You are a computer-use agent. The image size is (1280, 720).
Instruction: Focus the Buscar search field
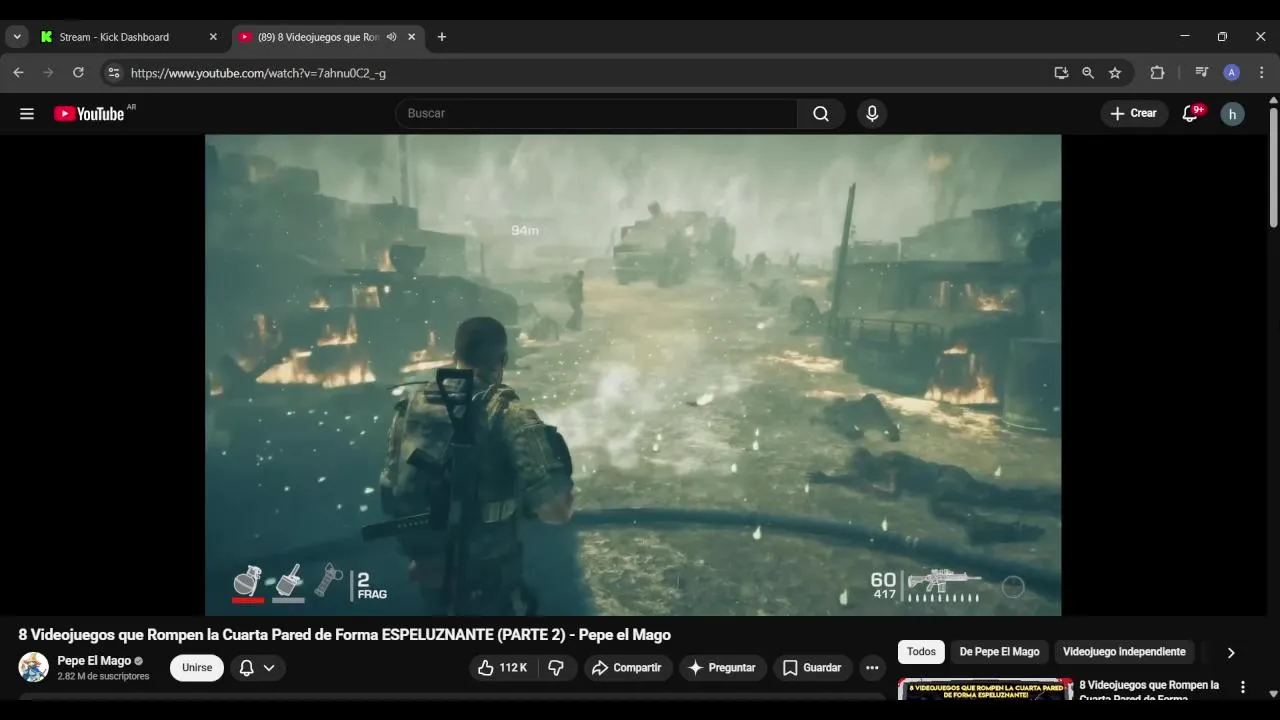597,114
